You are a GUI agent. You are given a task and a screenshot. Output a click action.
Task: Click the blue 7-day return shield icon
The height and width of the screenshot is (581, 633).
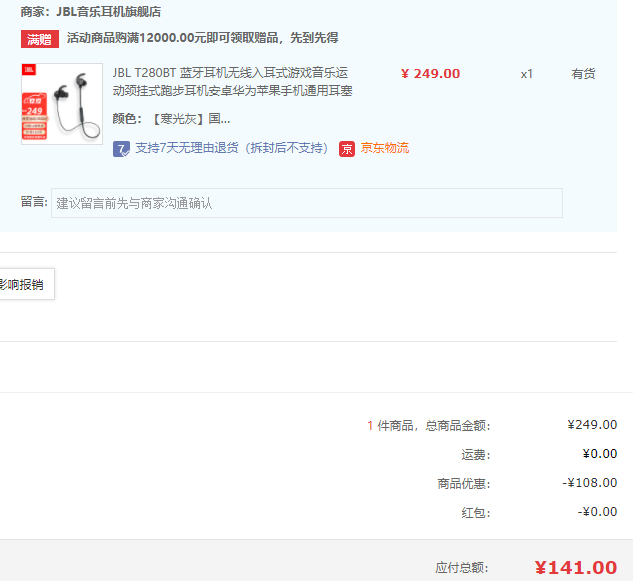(x=121, y=148)
